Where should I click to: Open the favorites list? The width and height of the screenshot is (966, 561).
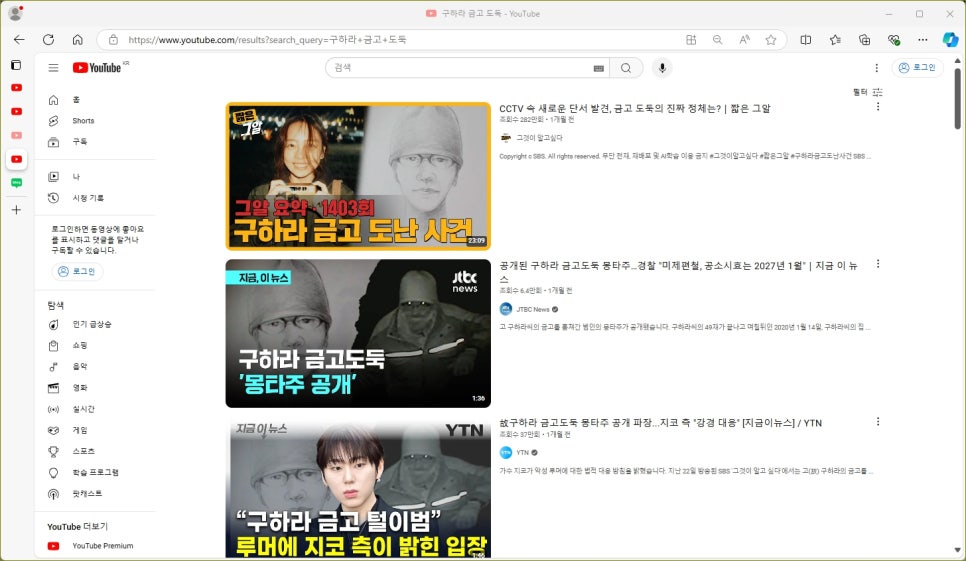pyautogui.click(x=835, y=39)
